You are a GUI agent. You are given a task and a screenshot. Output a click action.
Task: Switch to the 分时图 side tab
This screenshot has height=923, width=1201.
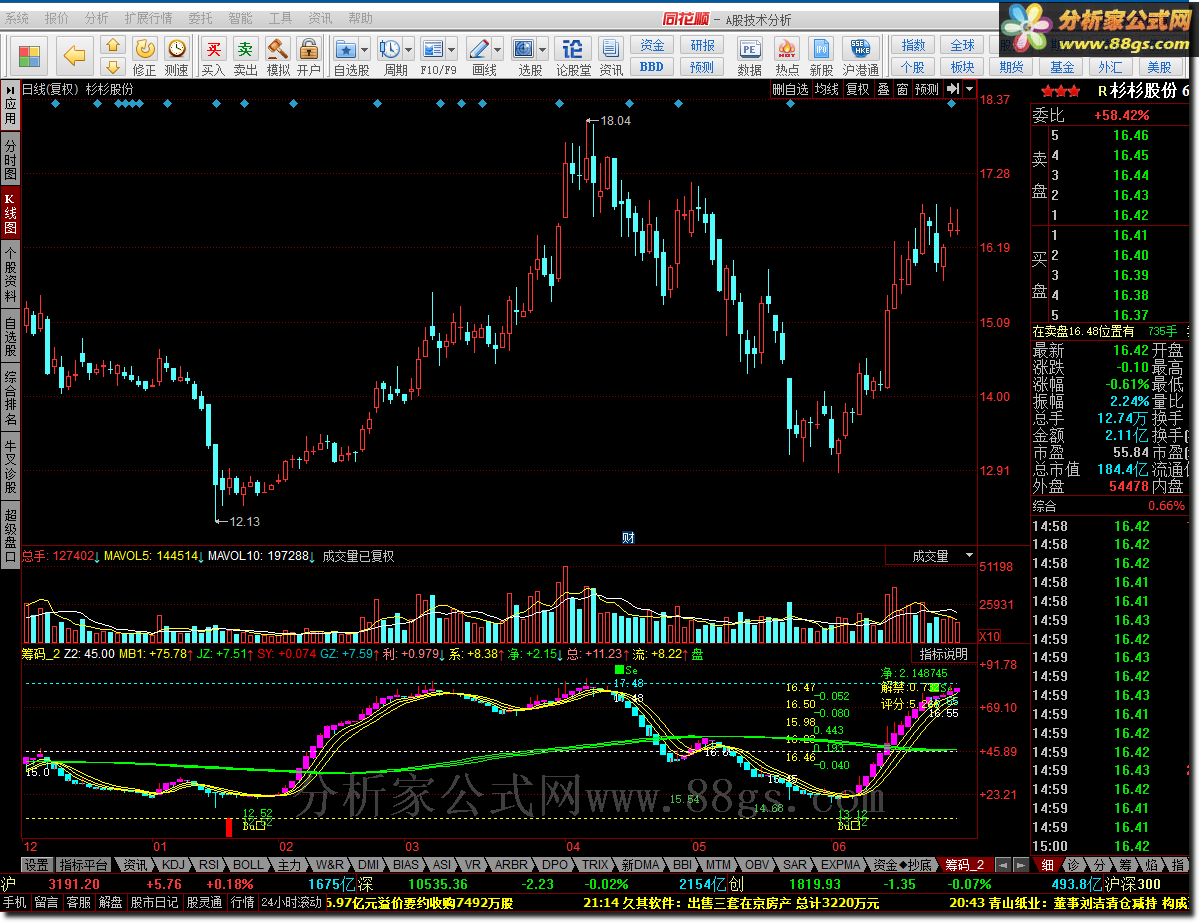tap(10, 160)
